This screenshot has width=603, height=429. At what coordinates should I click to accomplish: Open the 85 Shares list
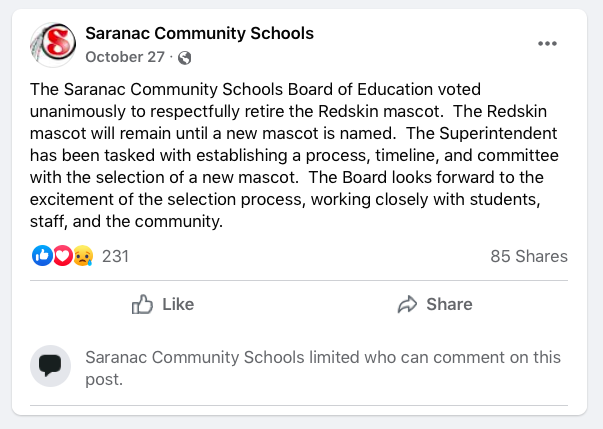(x=528, y=256)
